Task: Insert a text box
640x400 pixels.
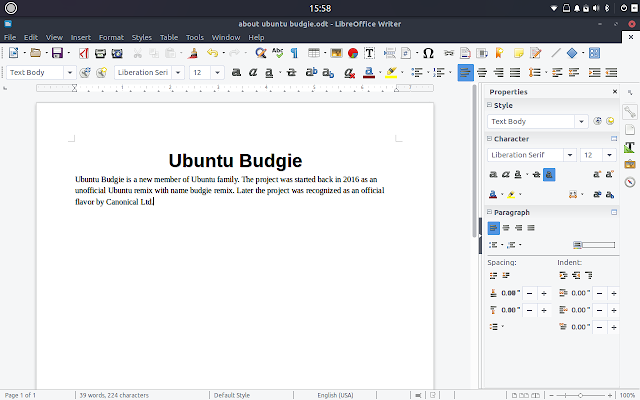Action: (x=369, y=53)
